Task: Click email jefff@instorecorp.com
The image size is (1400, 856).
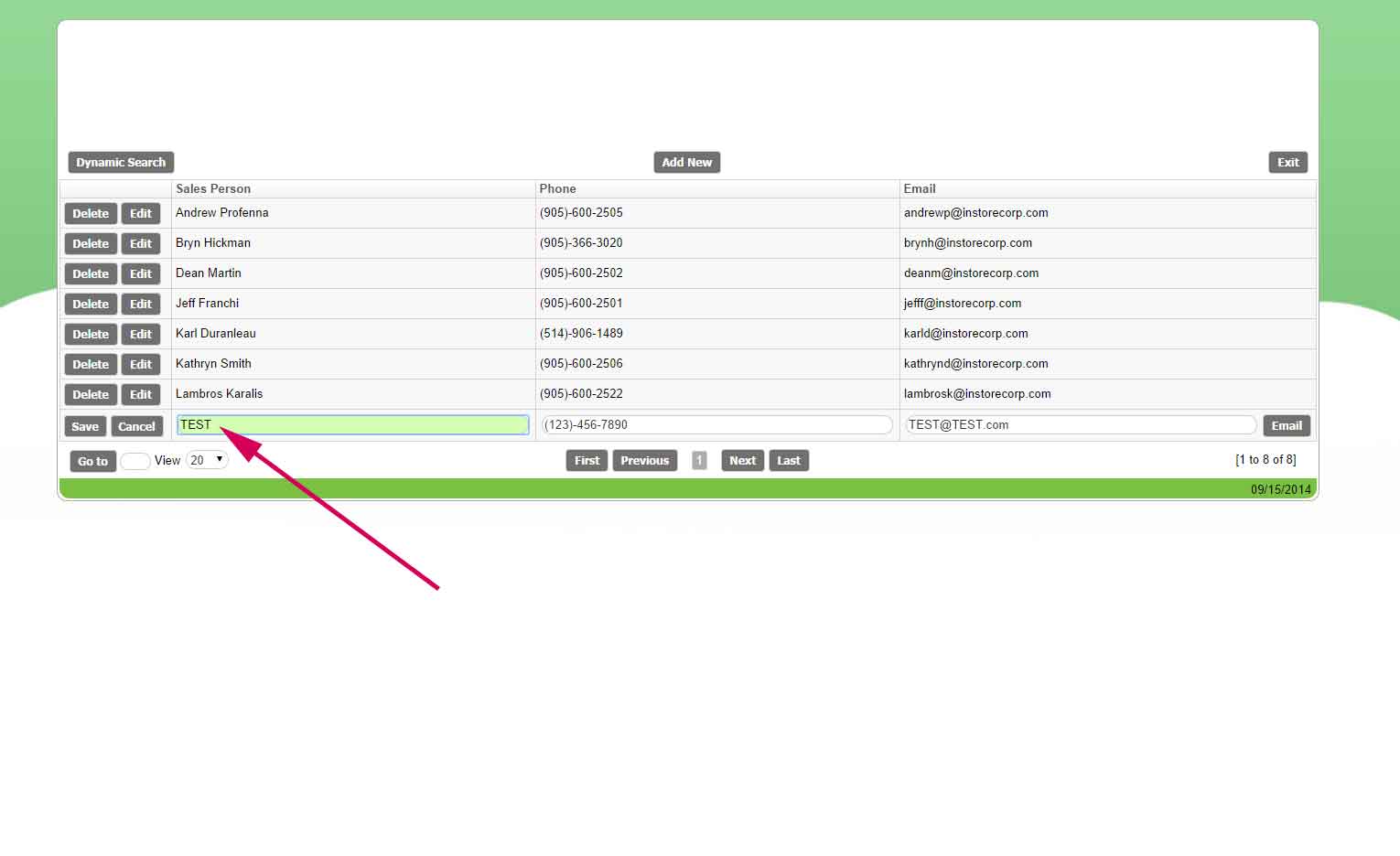Action: point(963,304)
